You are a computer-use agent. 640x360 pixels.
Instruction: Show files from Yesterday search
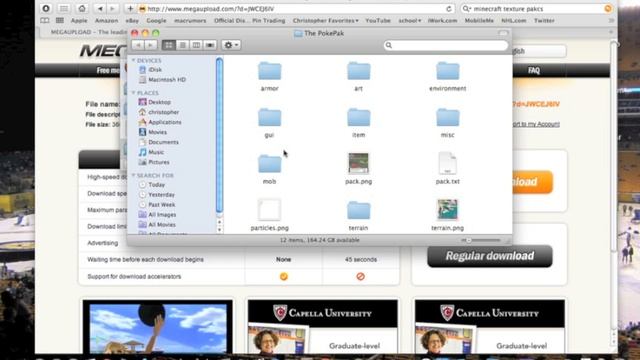point(157,195)
